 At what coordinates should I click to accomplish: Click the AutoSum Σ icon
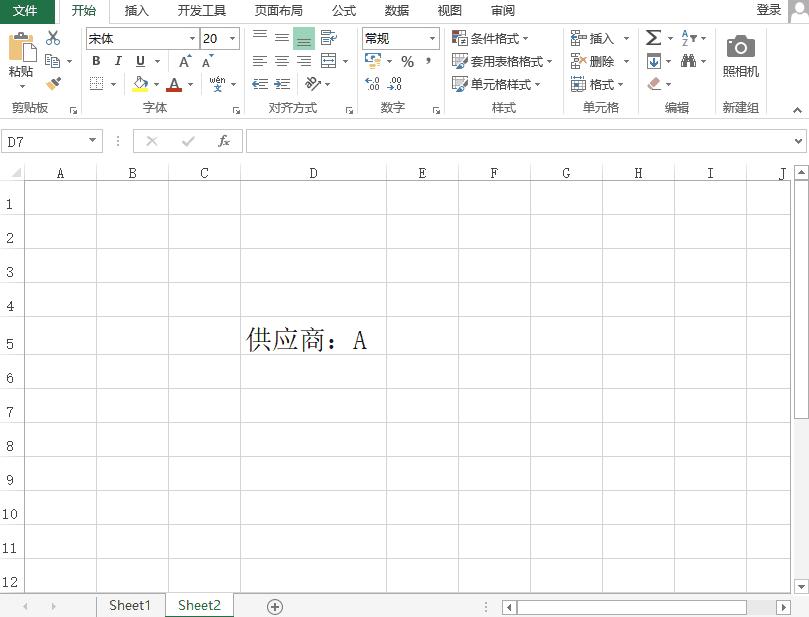tap(652, 37)
